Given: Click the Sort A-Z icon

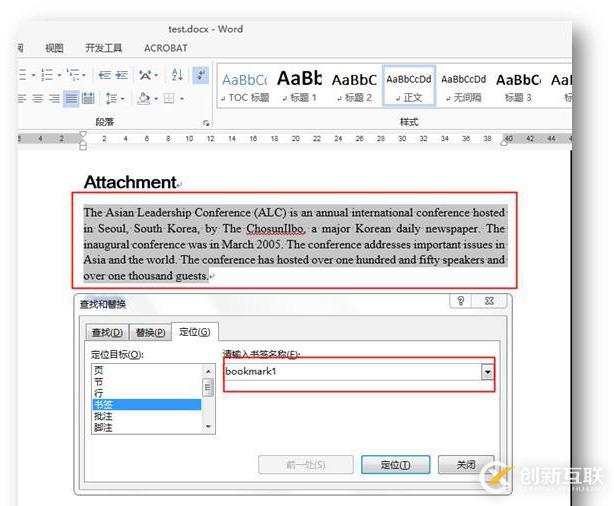Looking at the screenshot, I should click(x=177, y=74).
